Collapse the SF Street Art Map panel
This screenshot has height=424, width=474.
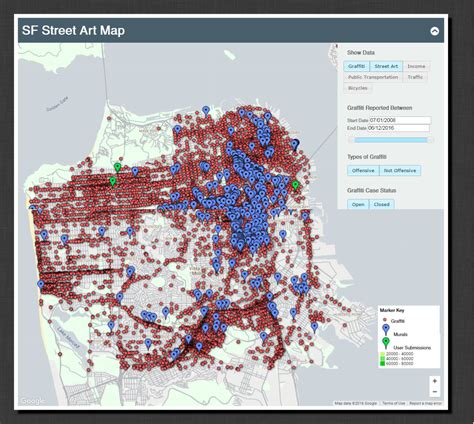pyautogui.click(x=435, y=31)
